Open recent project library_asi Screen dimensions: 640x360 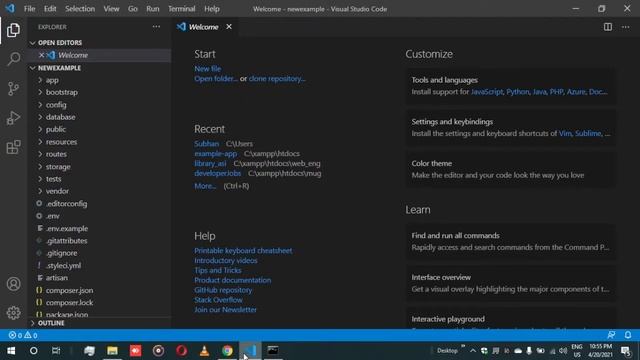coord(210,163)
